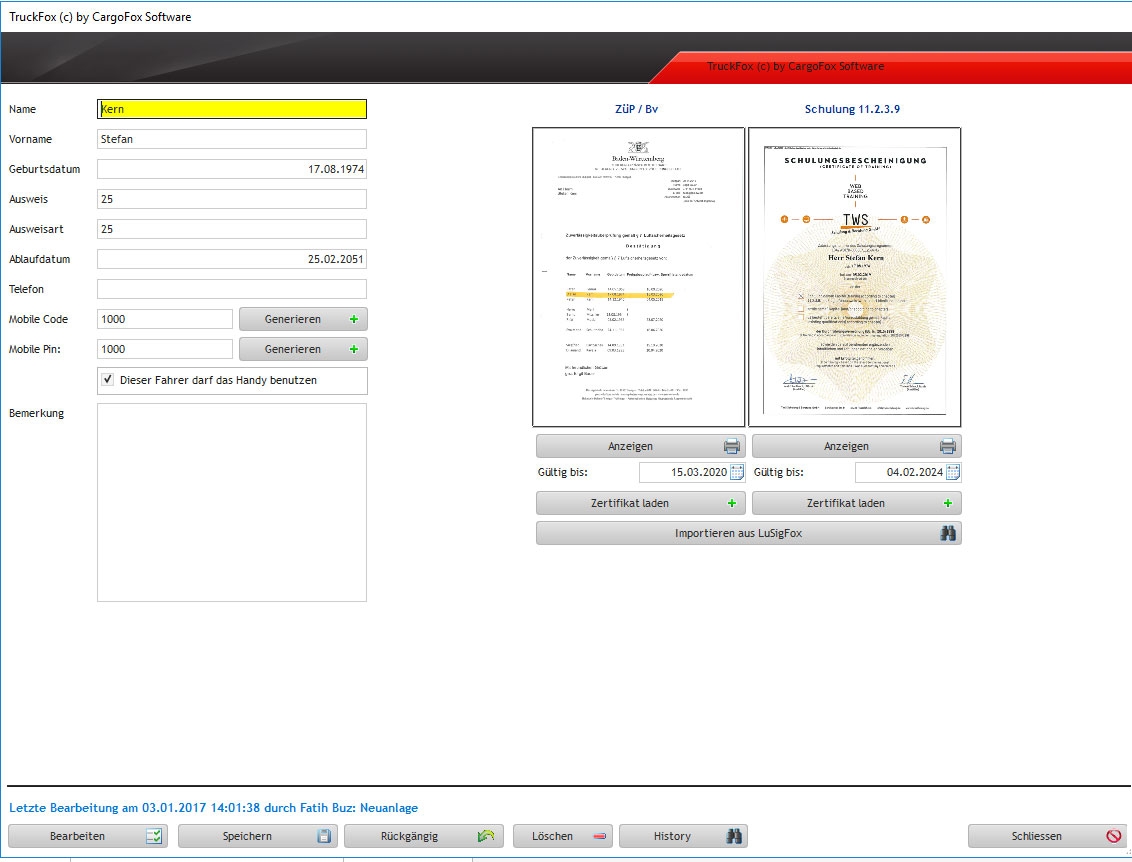The width and height of the screenshot is (1132, 862).
Task: Click the Mobile Code field with 1000
Action: coord(165,319)
